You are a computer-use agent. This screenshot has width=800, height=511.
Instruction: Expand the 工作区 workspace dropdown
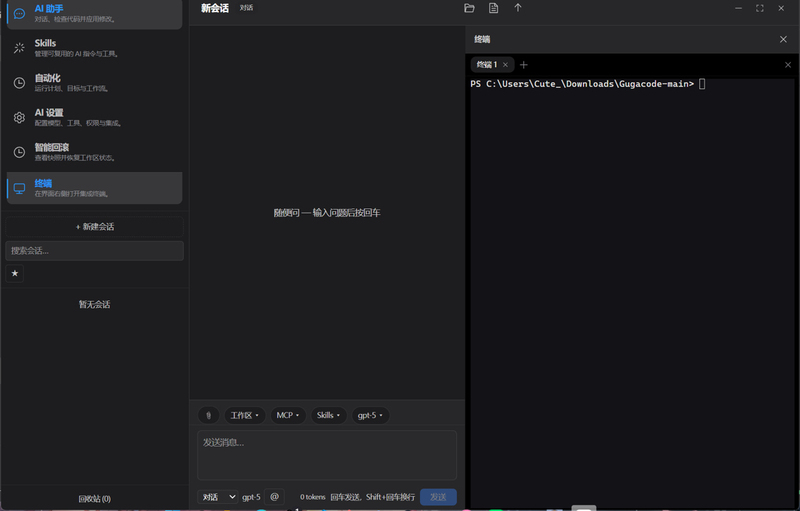tap(245, 415)
